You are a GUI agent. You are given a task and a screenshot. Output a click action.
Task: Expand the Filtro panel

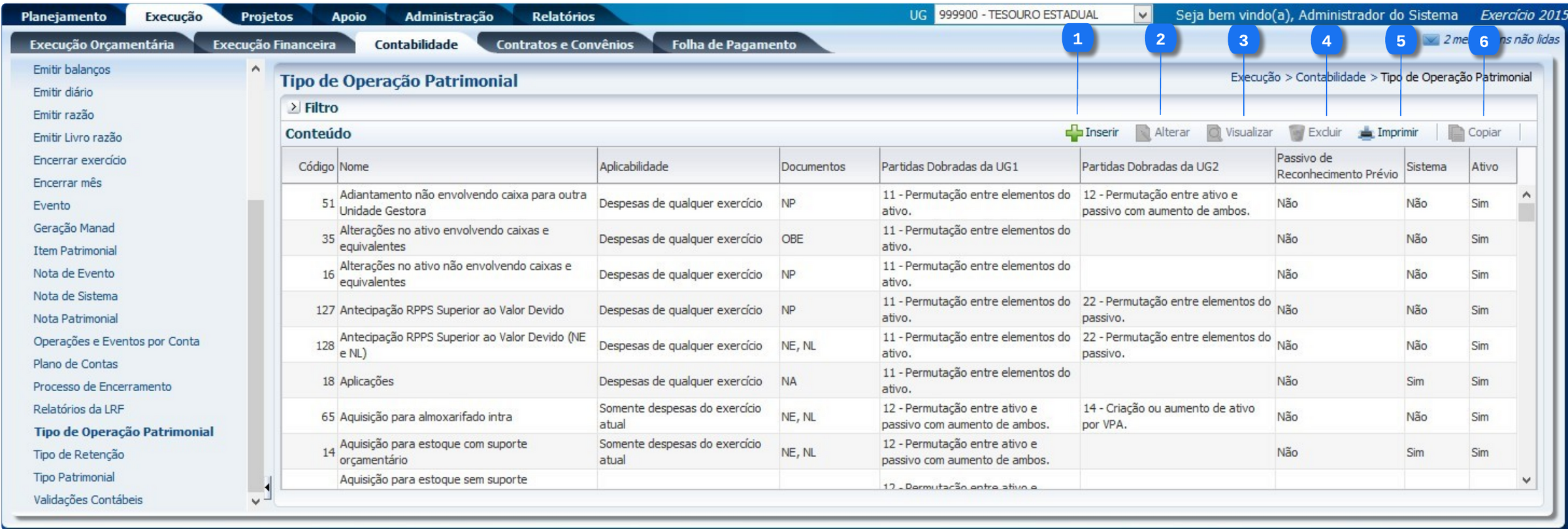click(x=294, y=107)
